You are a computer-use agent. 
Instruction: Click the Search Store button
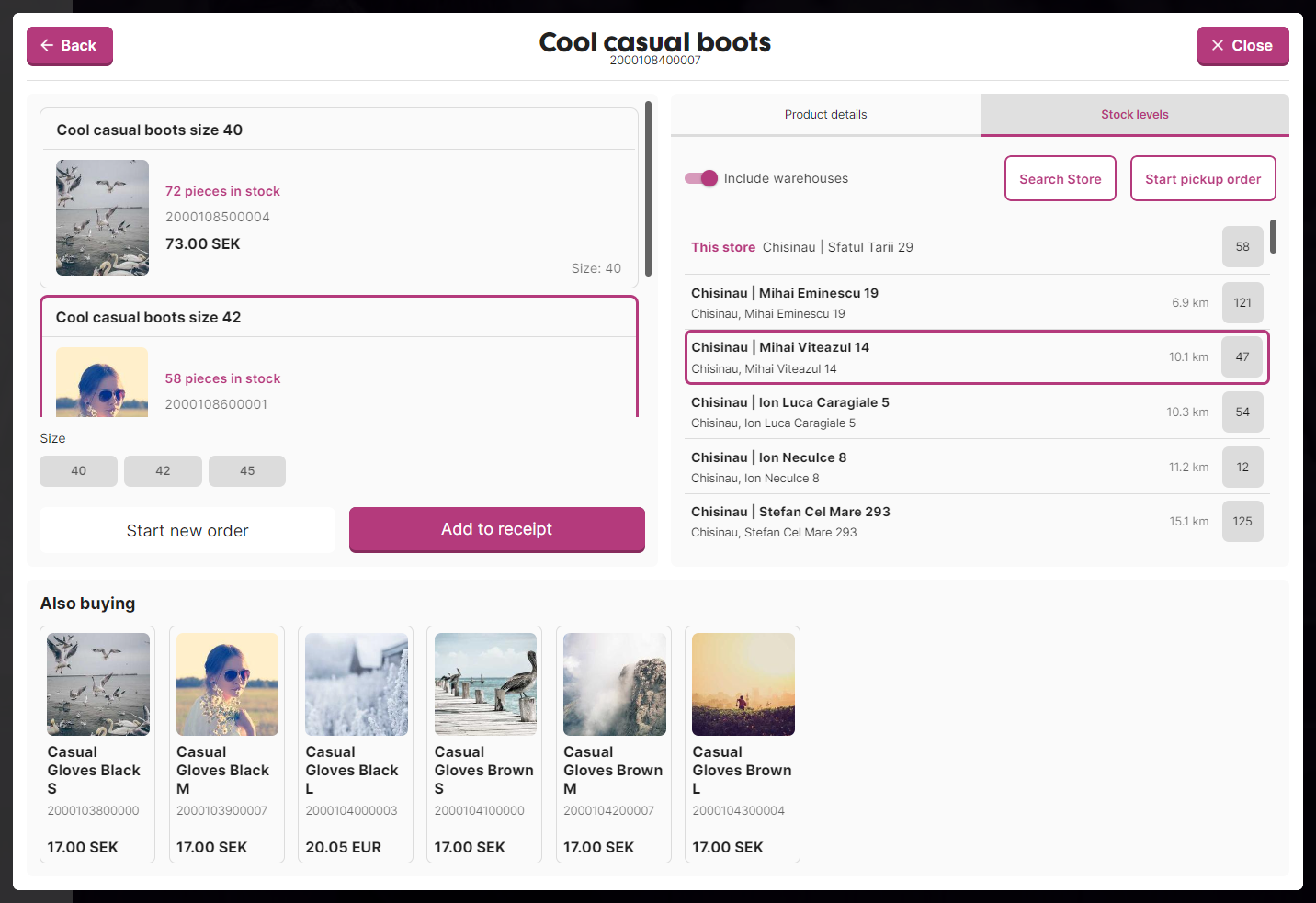click(1060, 179)
